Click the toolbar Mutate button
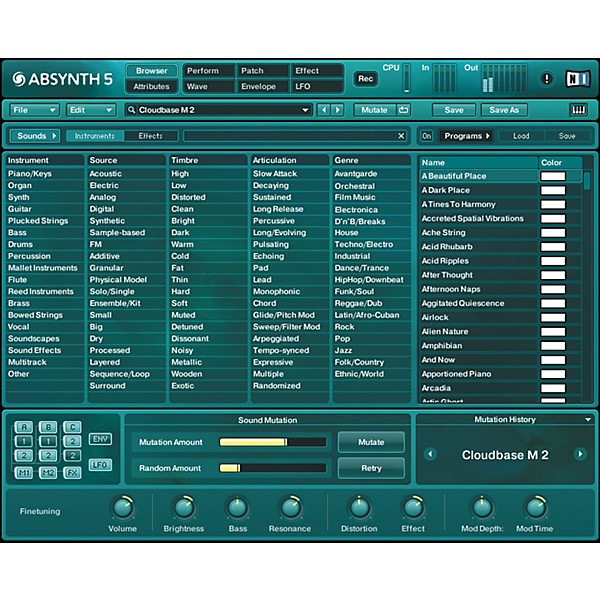 pyautogui.click(x=374, y=110)
